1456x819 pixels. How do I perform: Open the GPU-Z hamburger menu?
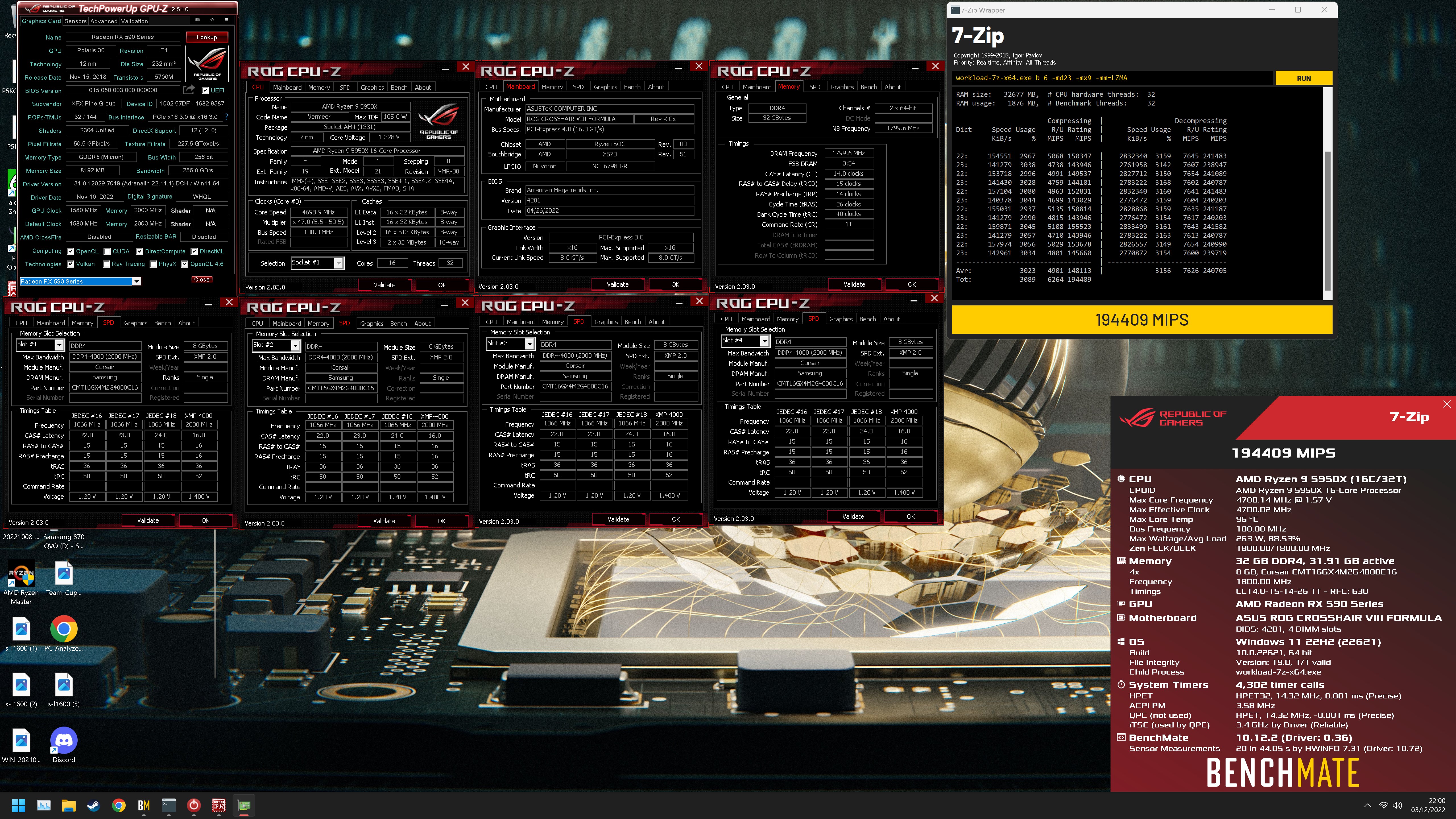pyautogui.click(x=227, y=20)
